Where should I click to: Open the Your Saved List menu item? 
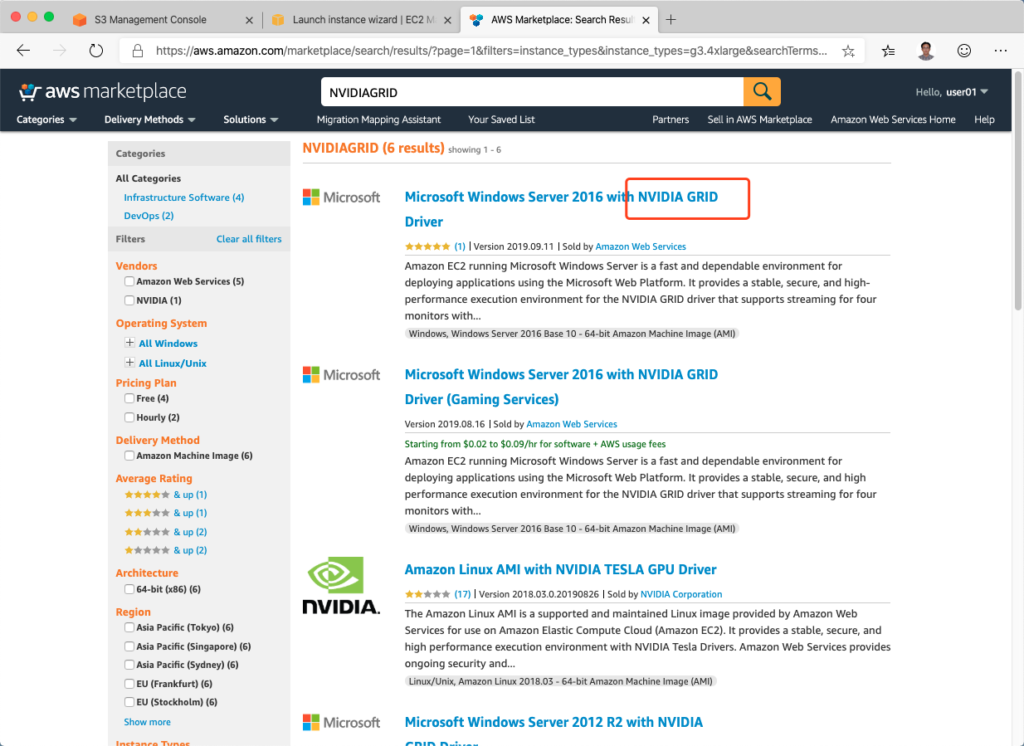click(501, 120)
